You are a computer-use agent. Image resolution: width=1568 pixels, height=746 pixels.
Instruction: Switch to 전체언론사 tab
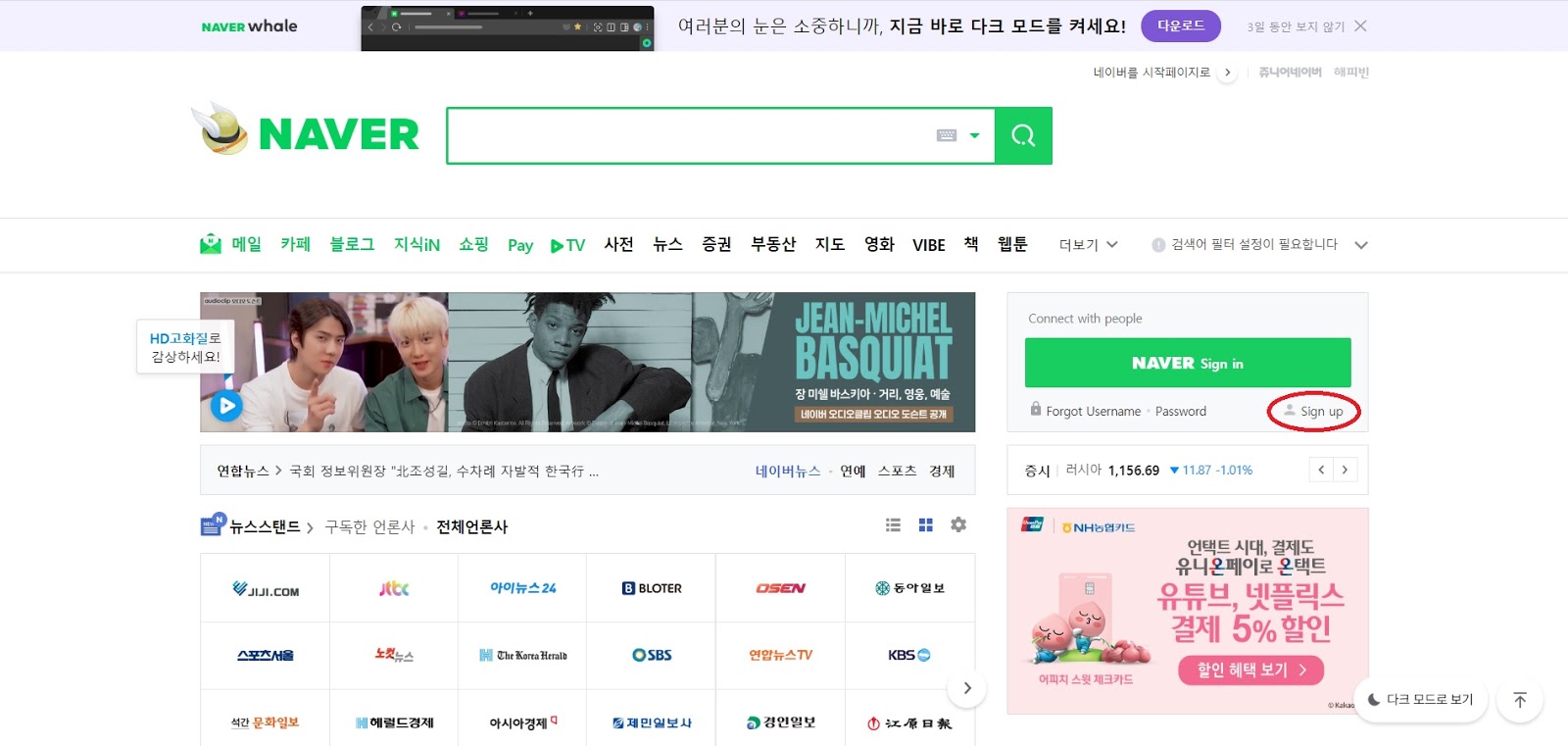[x=472, y=527]
